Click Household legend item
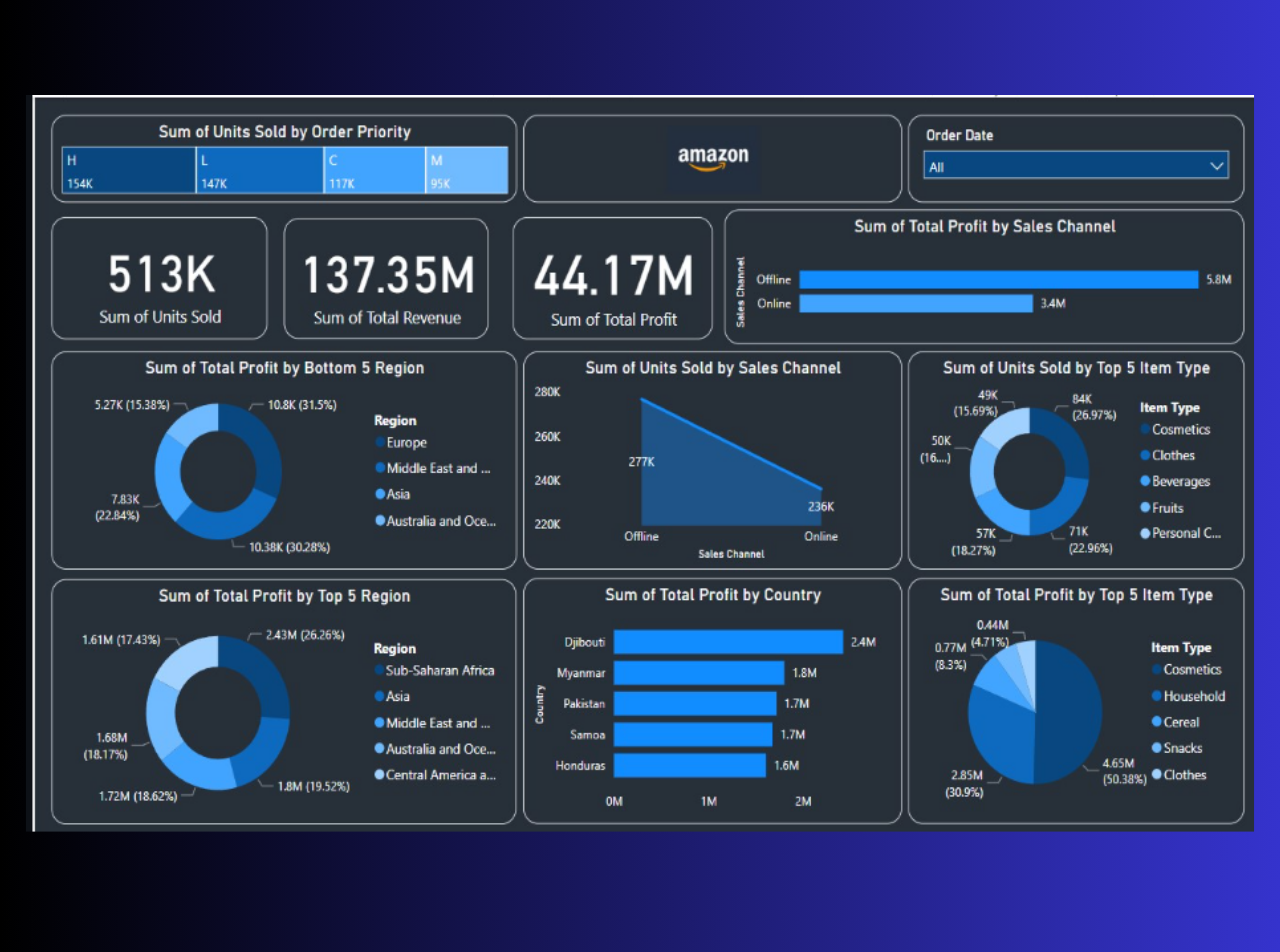The height and width of the screenshot is (952, 1280). click(x=1188, y=696)
